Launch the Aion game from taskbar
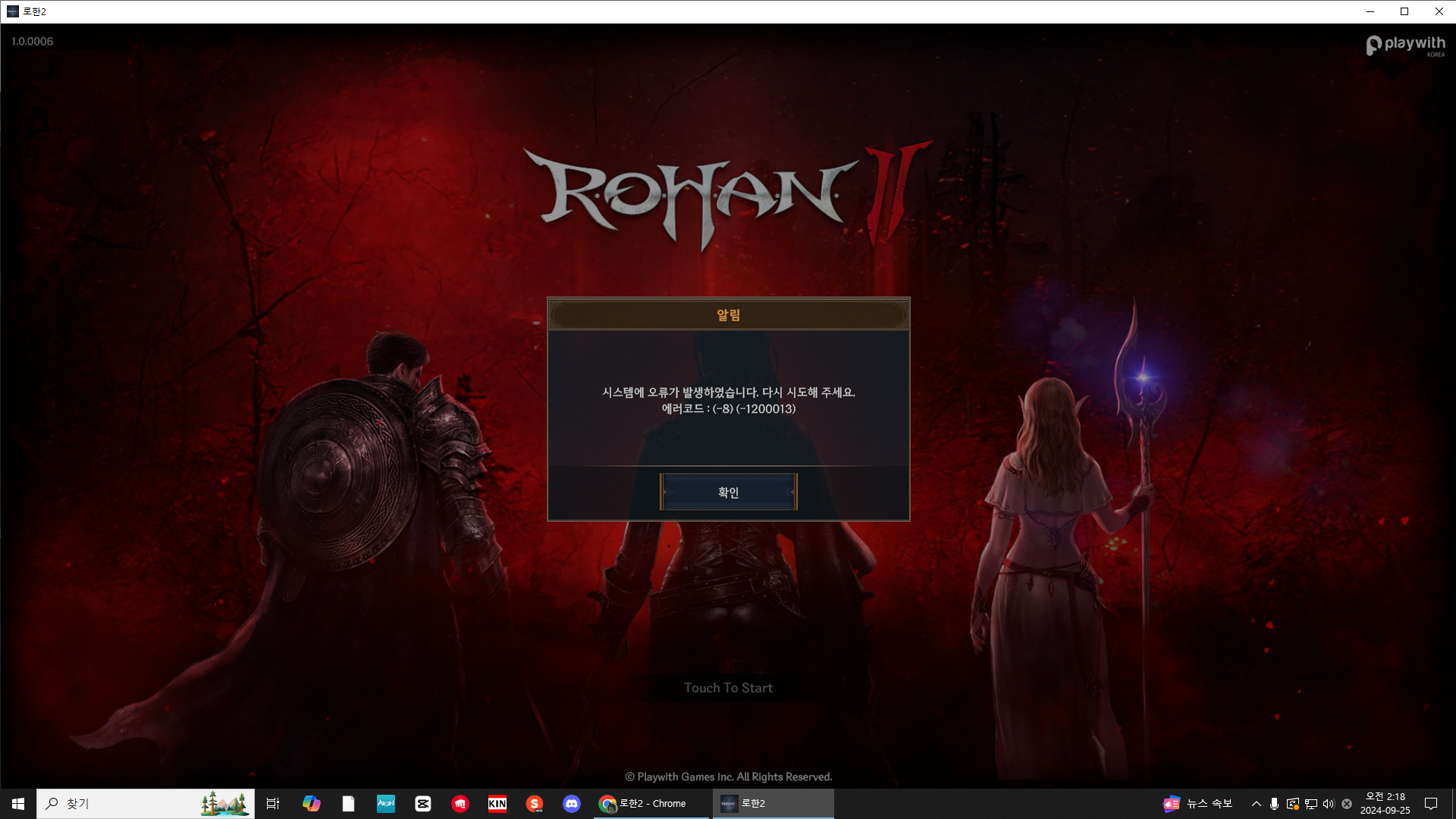1456x819 pixels. coord(386,804)
